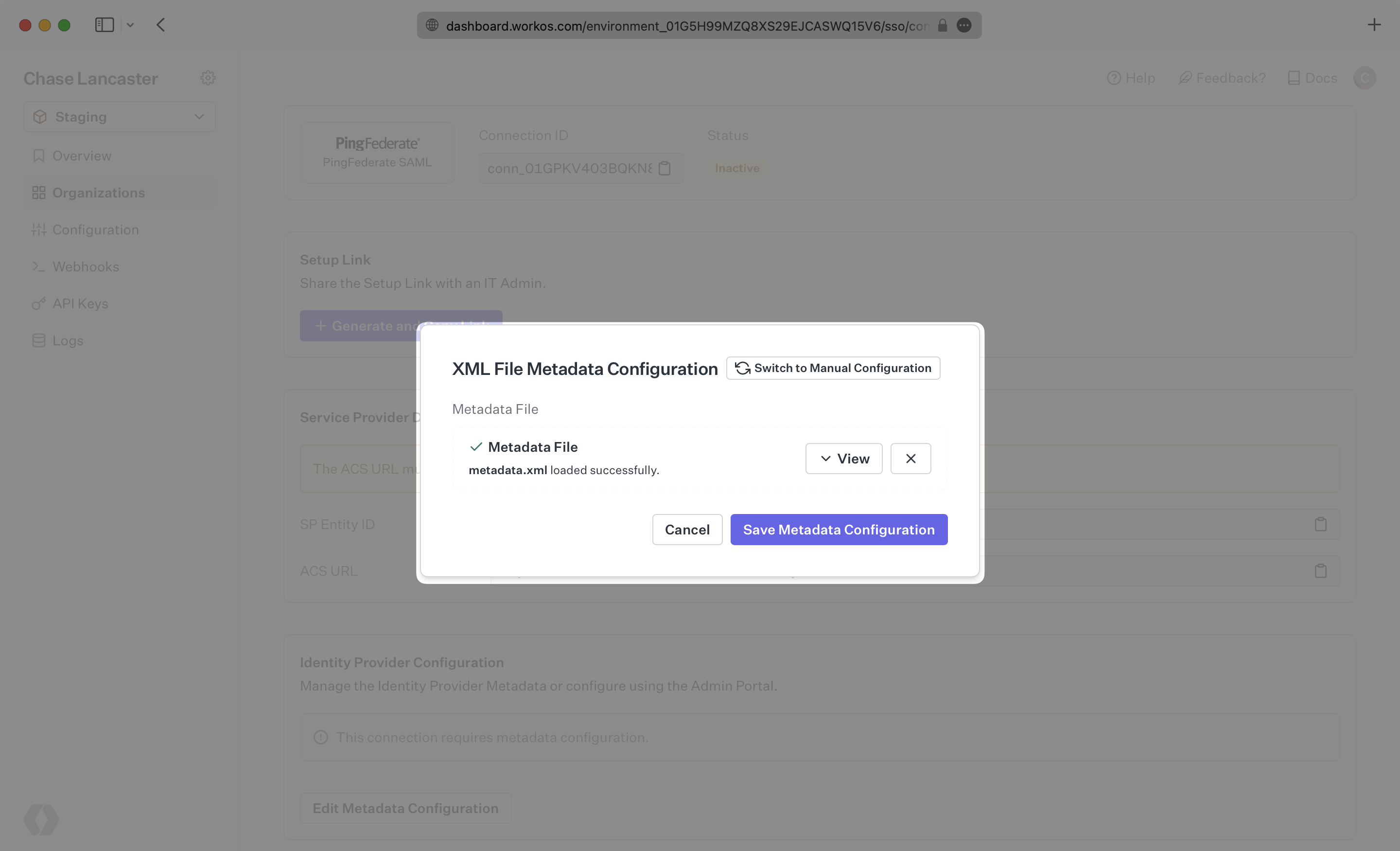Click the WorkOS logo in the bottom corner
The width and height of the screenshot is (1400, 851).
coord(41,820)
